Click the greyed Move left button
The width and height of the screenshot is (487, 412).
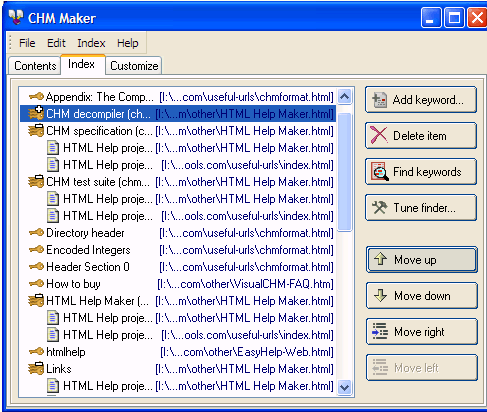[422, 368]
